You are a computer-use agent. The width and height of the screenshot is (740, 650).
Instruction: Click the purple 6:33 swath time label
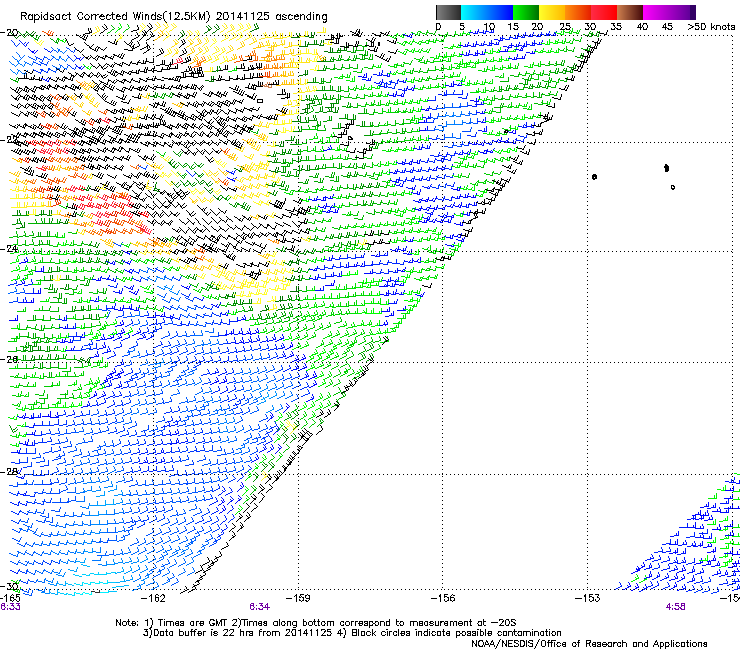pyautogui.click(x=10, y=607)
